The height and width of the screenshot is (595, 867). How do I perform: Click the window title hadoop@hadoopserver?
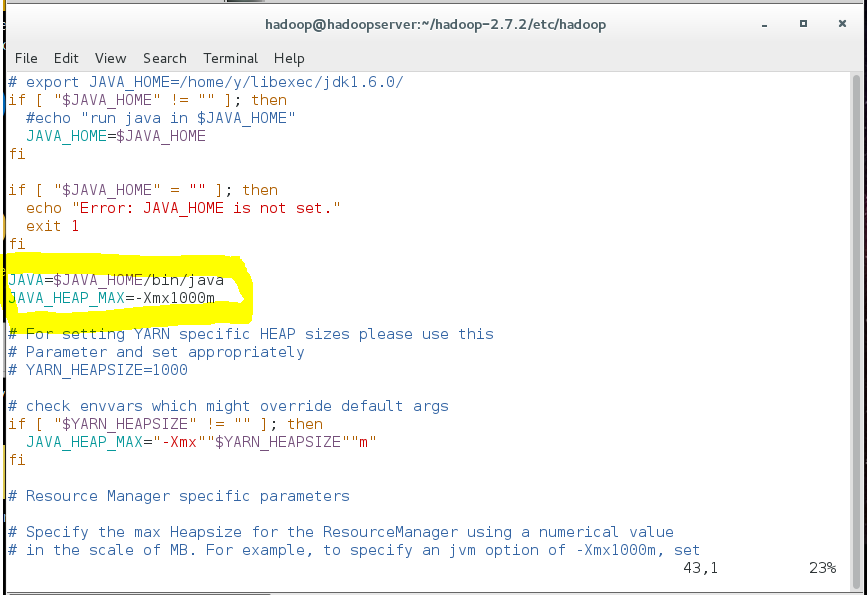(x=436, y=24)
